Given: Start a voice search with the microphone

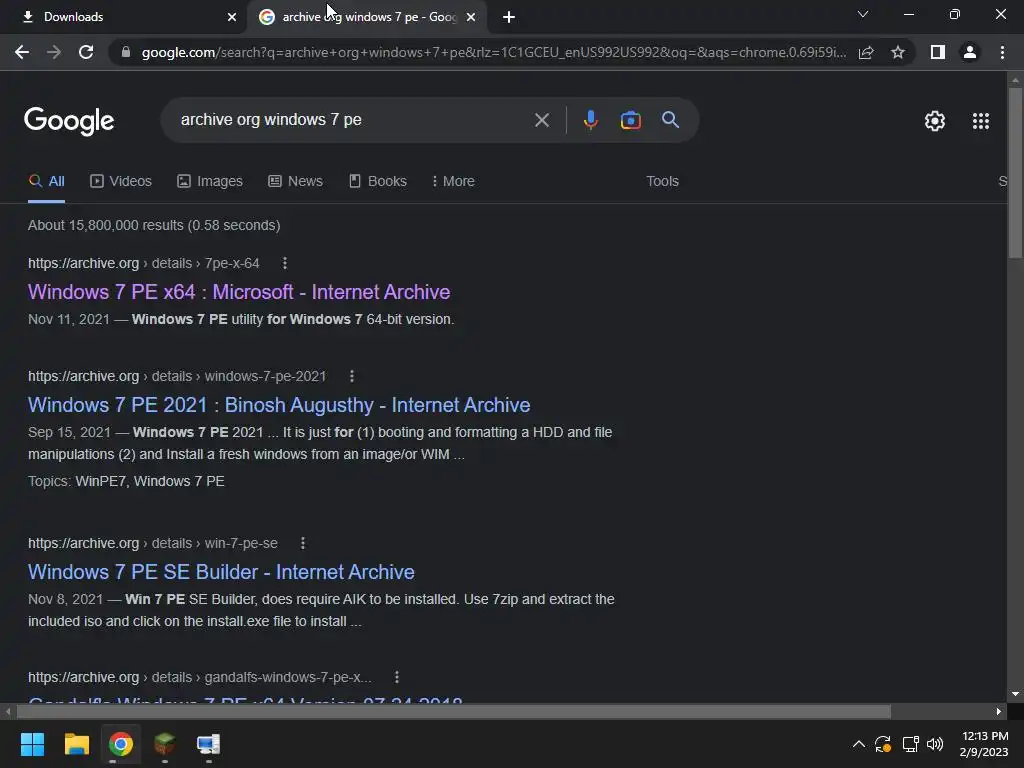Looking at the screenshot, I should (x=590, y=120).
